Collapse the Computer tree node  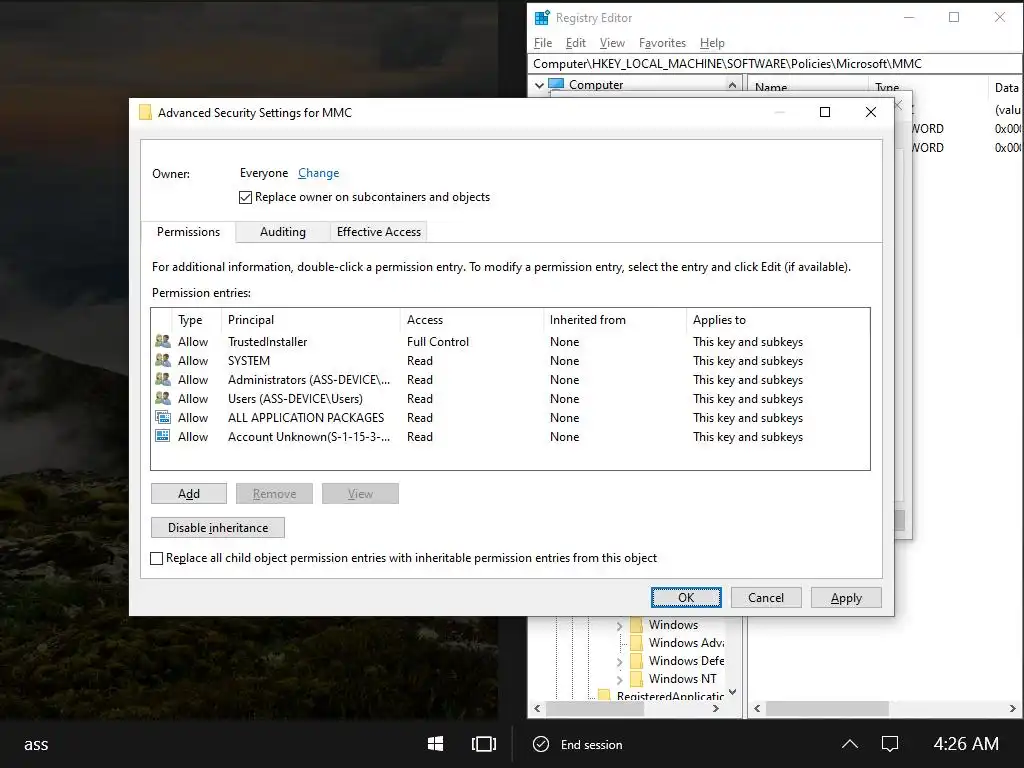(539, 85)
